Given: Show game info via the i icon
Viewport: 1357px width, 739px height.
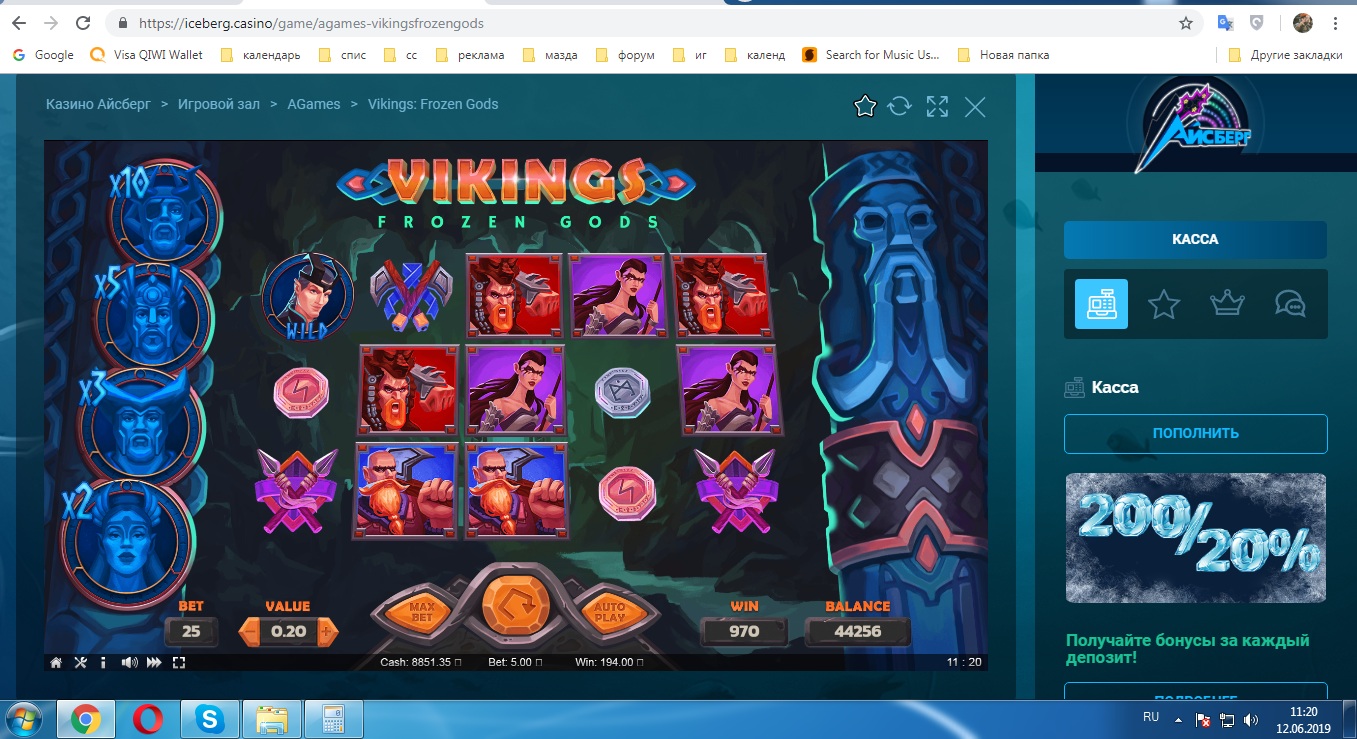Looking at the screenshot, I should click(x=103, y=662).
